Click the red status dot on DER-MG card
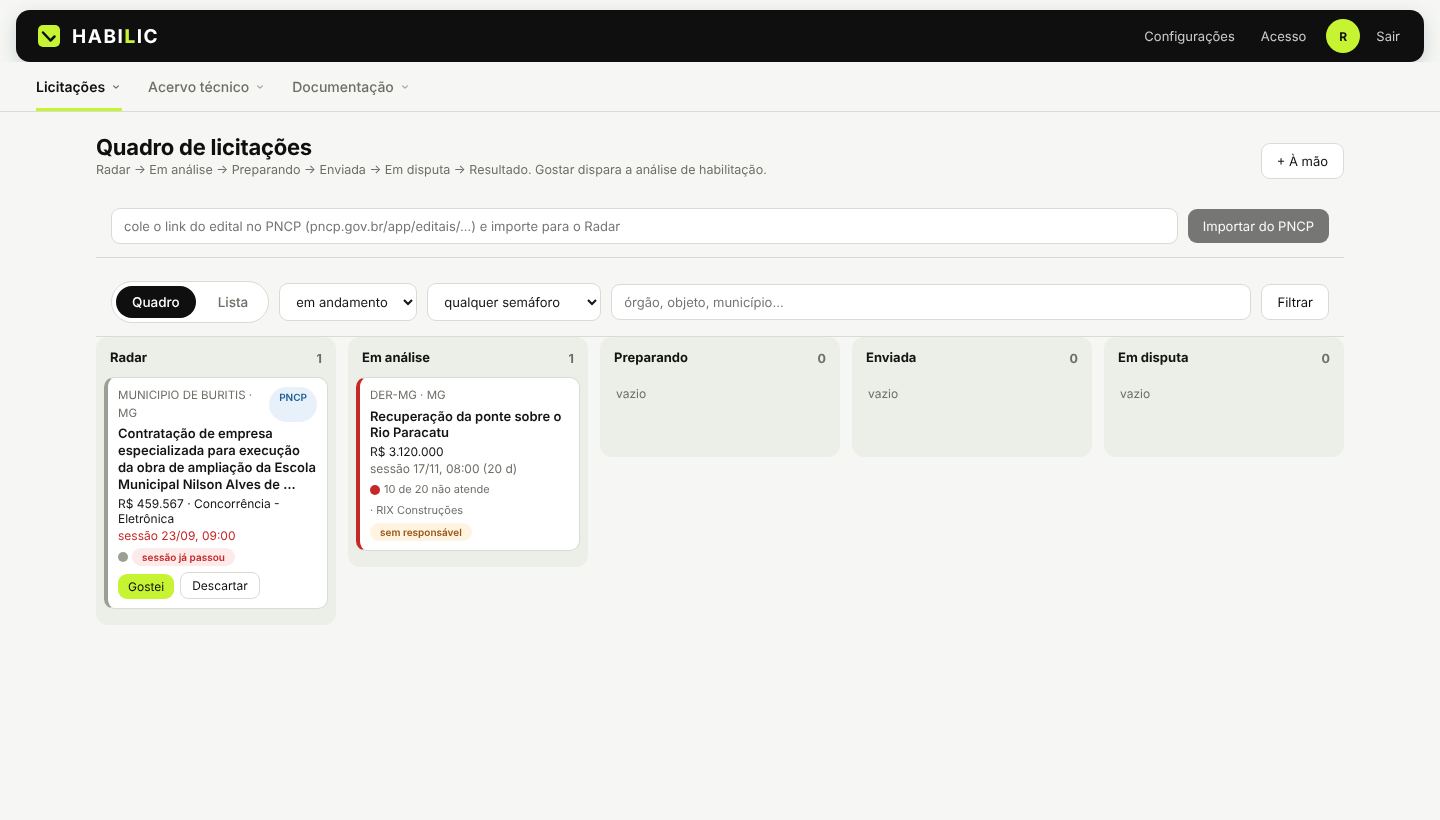This screenshot has width=1440, height=820. [375, 490]
